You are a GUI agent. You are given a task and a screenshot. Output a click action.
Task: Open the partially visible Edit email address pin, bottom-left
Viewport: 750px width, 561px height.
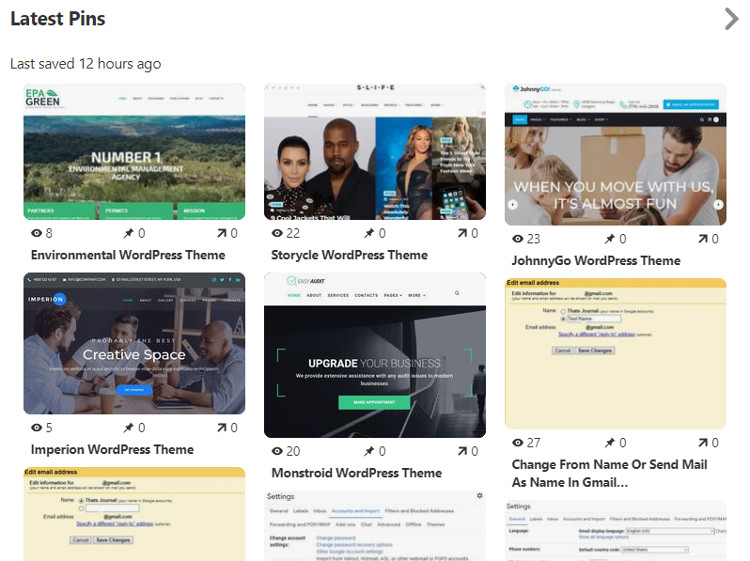(x=134, y=514)
